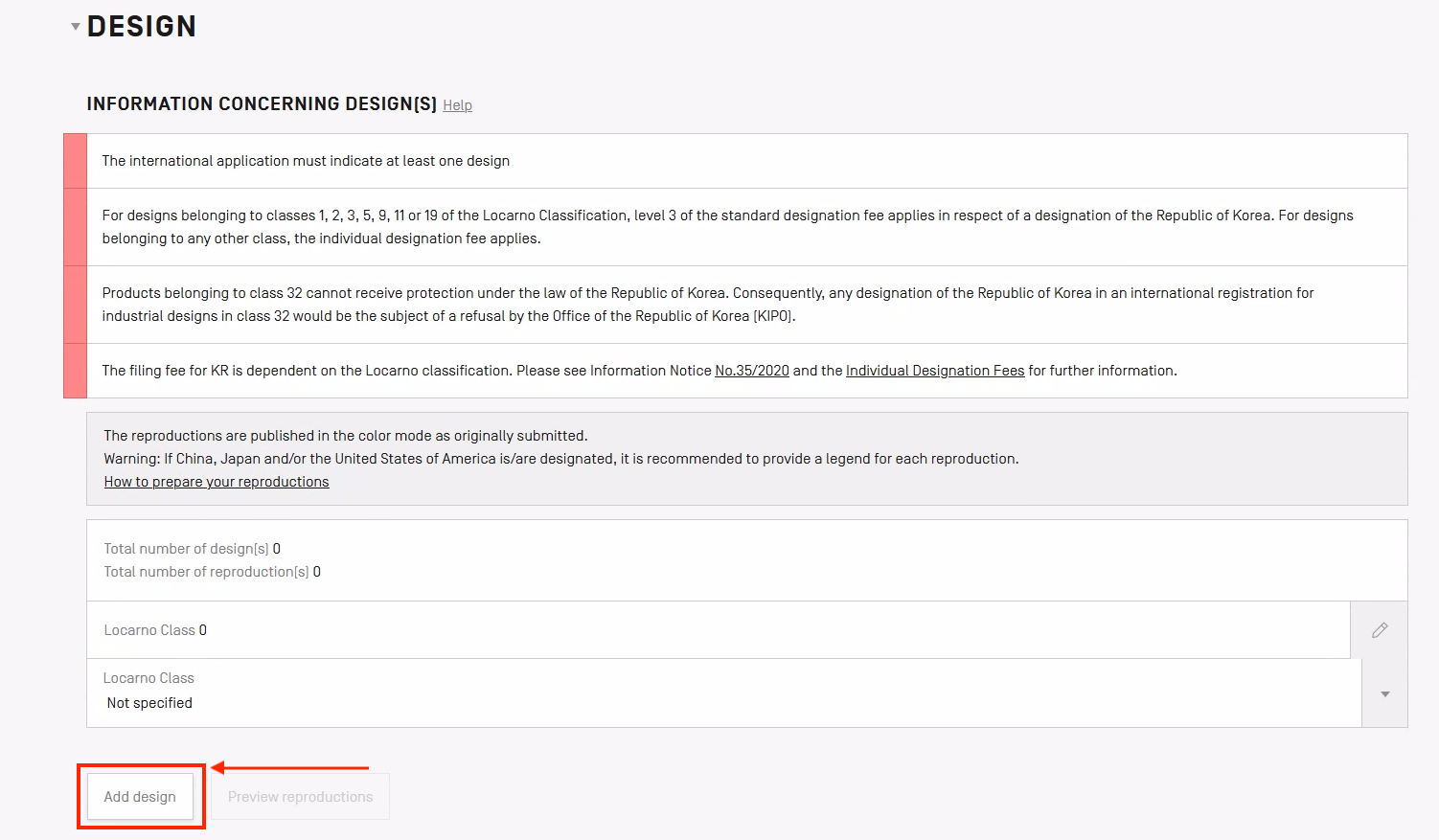Image resolution: width=1439 pixels, height=840 pixels.
Task: Click the pencil edit icon for Locarno Class
Action: point(1380,630)
